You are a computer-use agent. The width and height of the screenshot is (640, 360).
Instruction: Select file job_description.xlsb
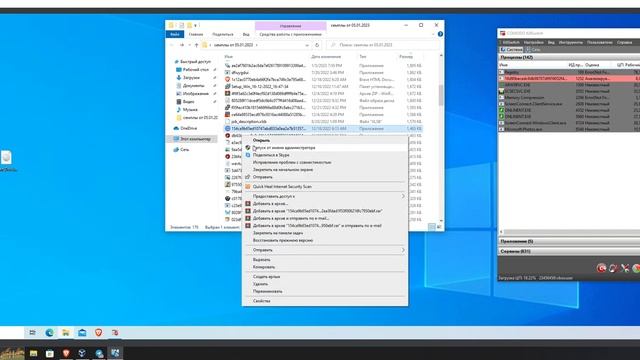pyautogui.click(x=249, y=122)
